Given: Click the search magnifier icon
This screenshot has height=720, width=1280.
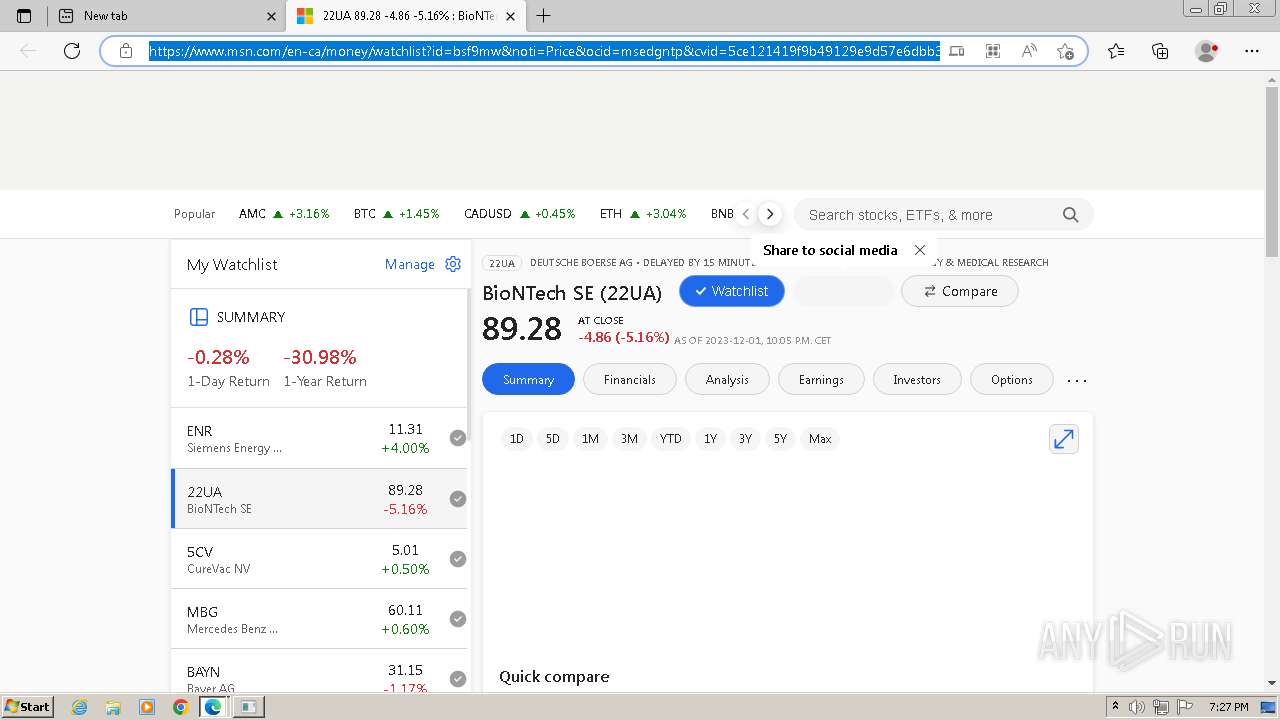Looking at the screenshot, I should click(1070, 215).
